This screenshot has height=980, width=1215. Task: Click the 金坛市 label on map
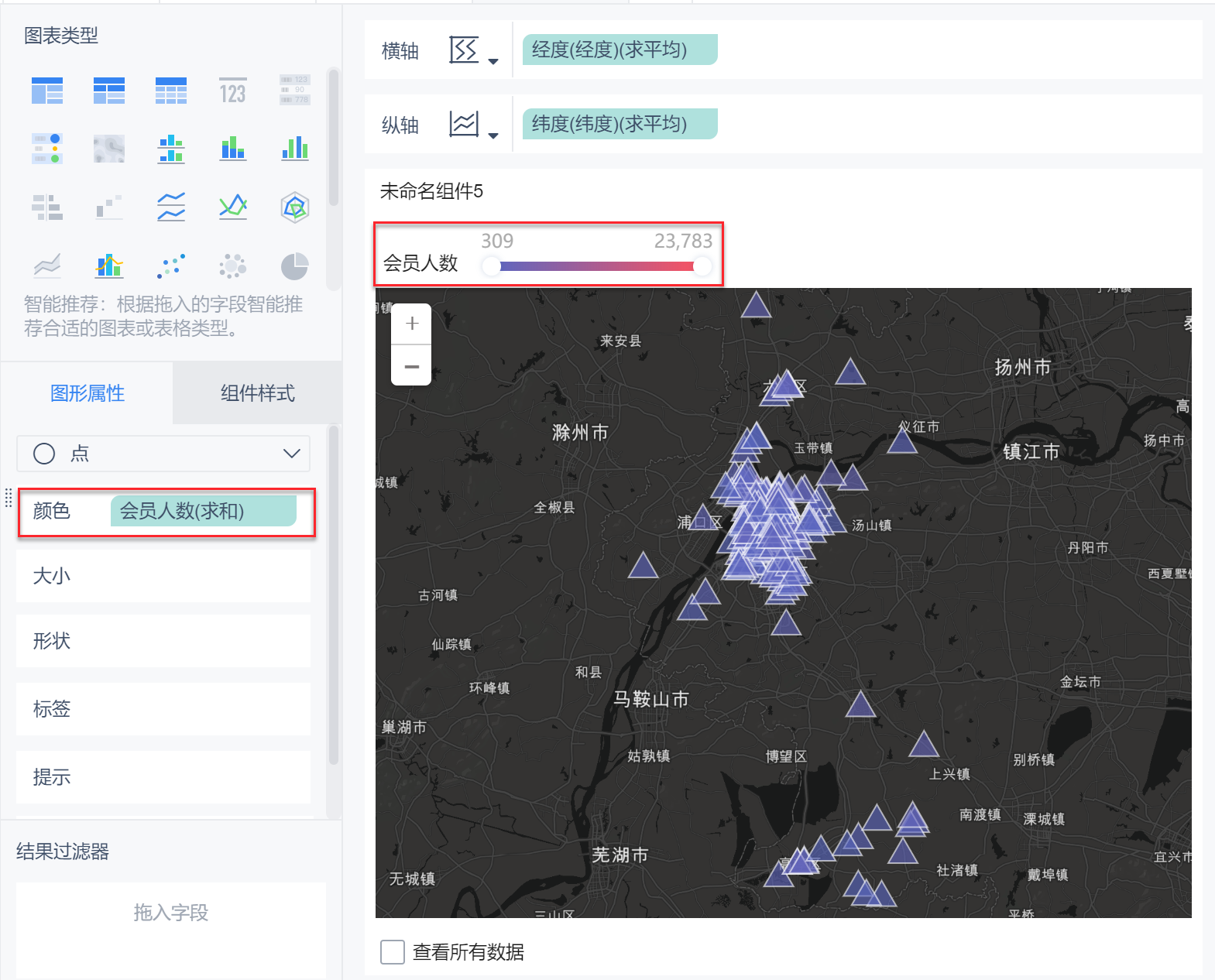(x=1080, y=682)
